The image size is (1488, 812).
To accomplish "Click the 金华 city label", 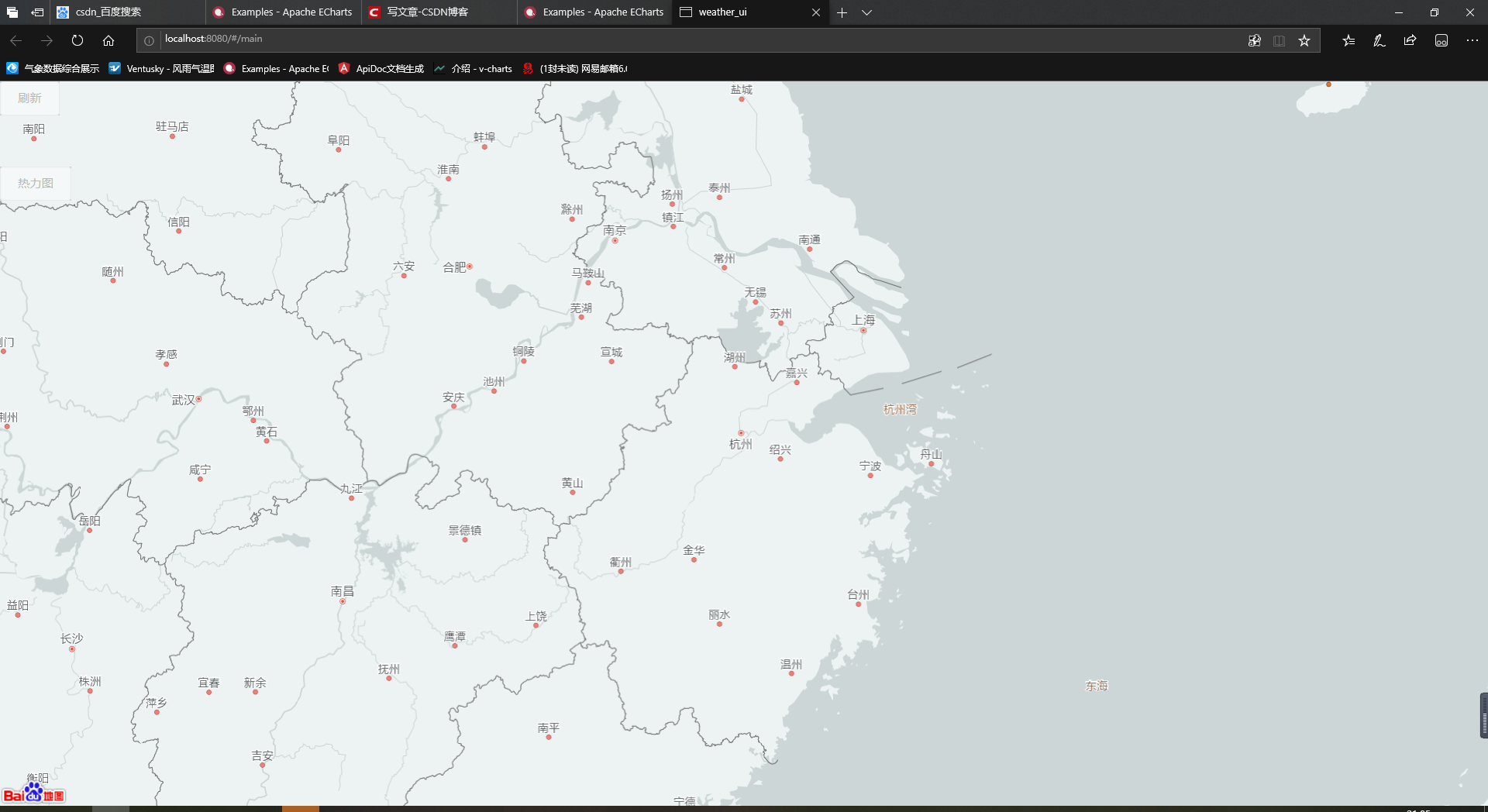I will click(694, 550).
